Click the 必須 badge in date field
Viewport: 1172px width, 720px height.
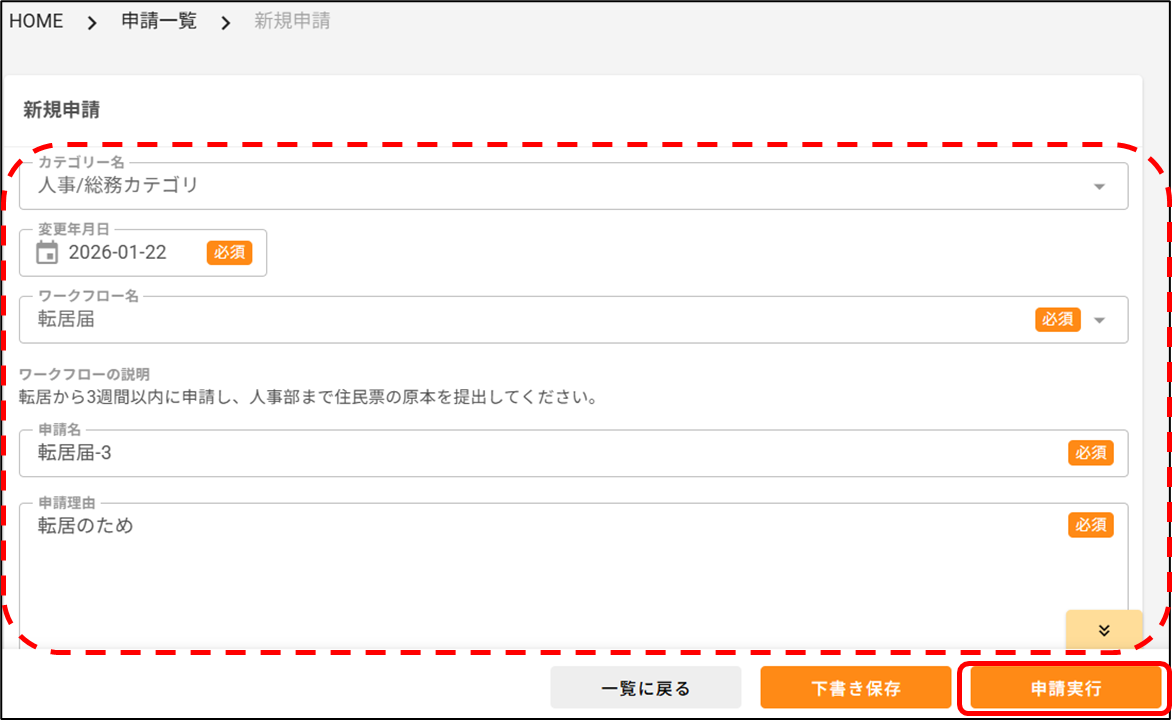point(229,253)
